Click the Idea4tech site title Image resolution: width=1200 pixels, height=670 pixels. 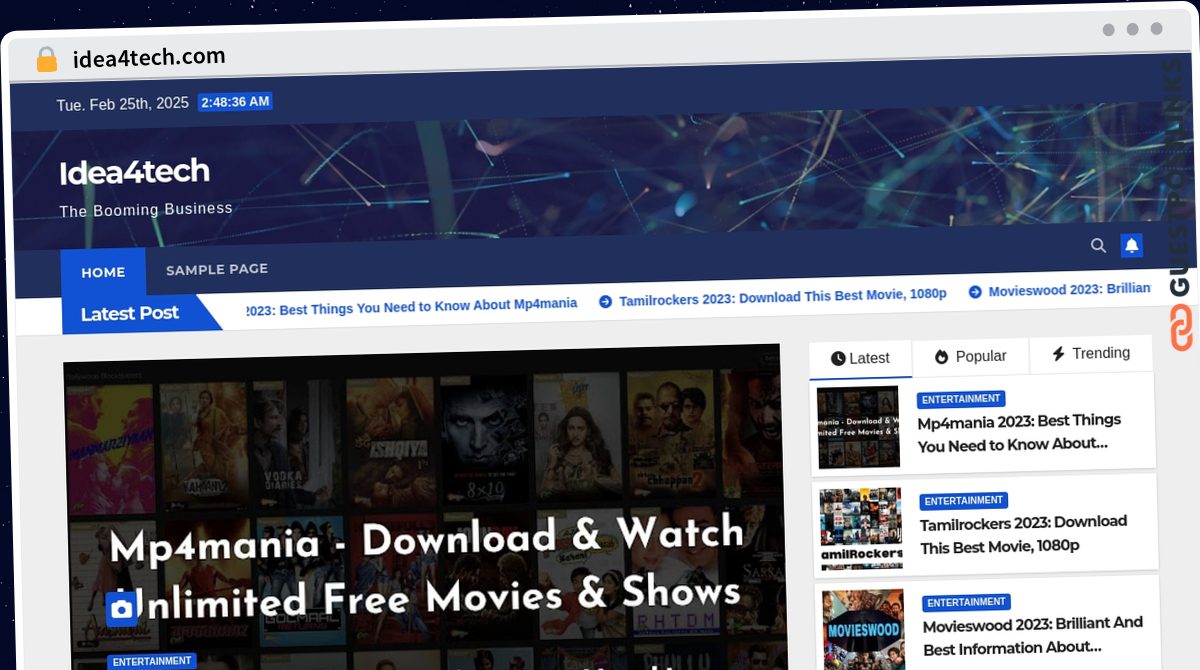coord(134,172)
